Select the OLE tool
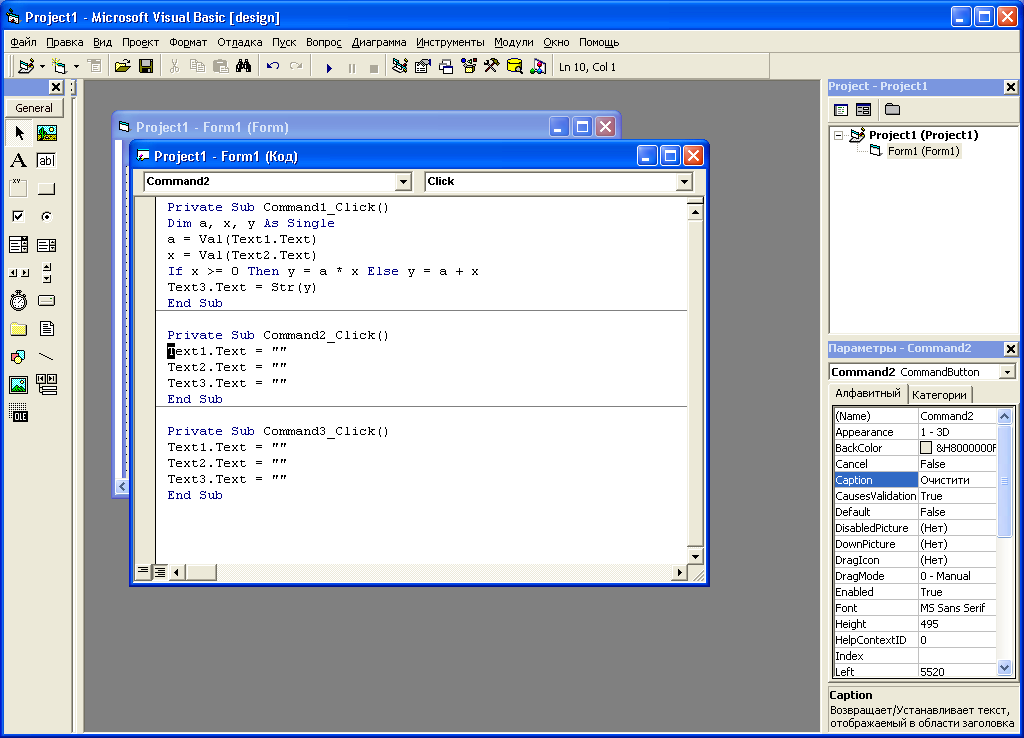The height and width of the screenshot is (738, 1024). coord(18,413)
